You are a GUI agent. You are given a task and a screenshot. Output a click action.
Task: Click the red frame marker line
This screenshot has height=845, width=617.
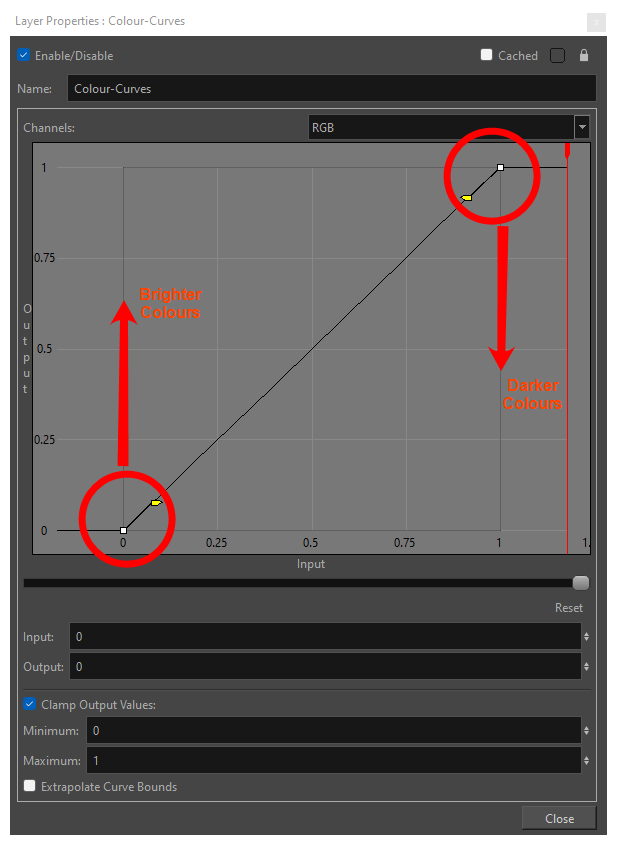pyautogui.click(x=567, y=348)
